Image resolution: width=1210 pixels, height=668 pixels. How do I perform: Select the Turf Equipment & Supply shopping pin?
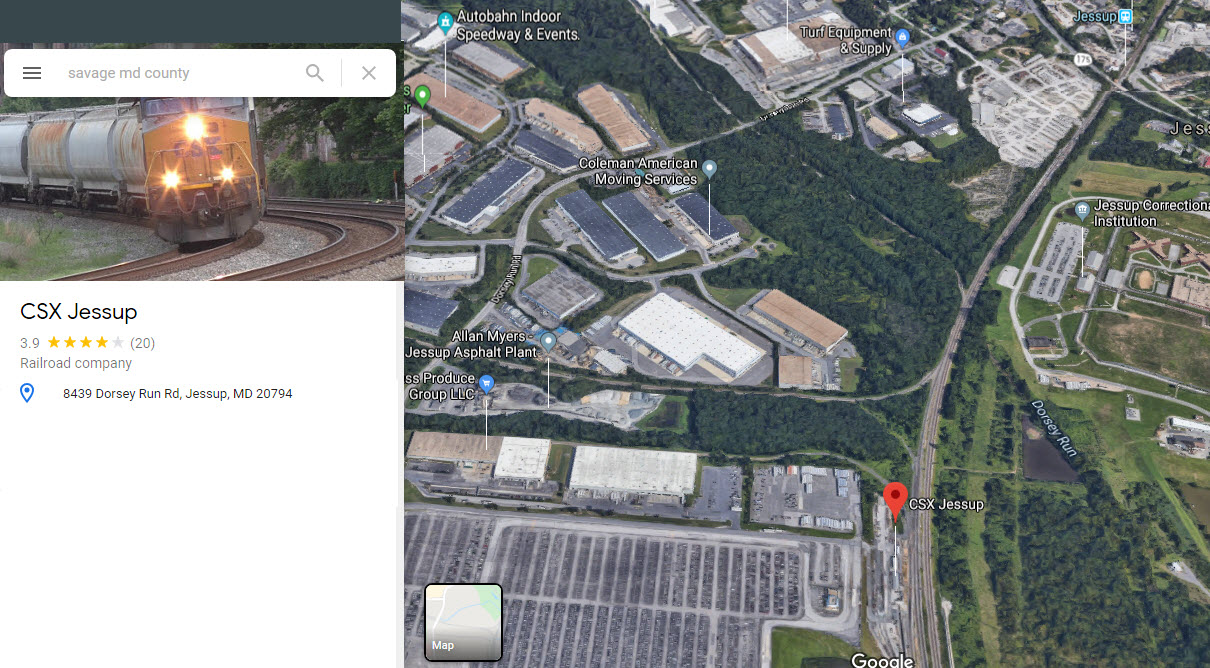click(903, 38)
